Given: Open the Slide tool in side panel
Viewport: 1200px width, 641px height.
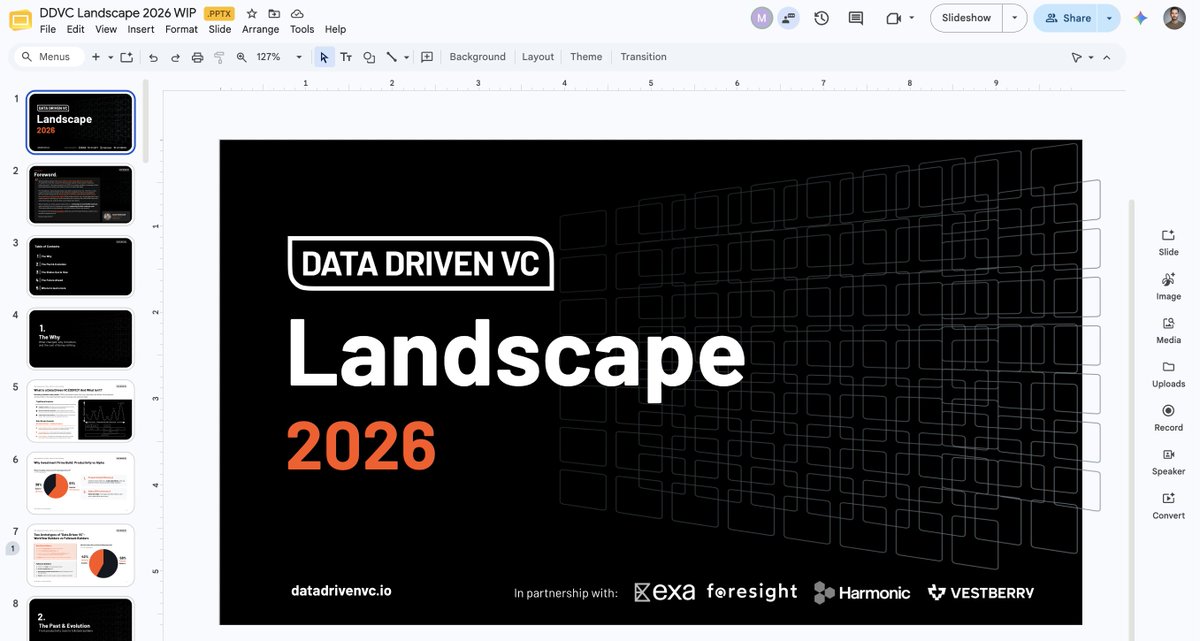Looking at the screenshot, I should pos(1168,242).
